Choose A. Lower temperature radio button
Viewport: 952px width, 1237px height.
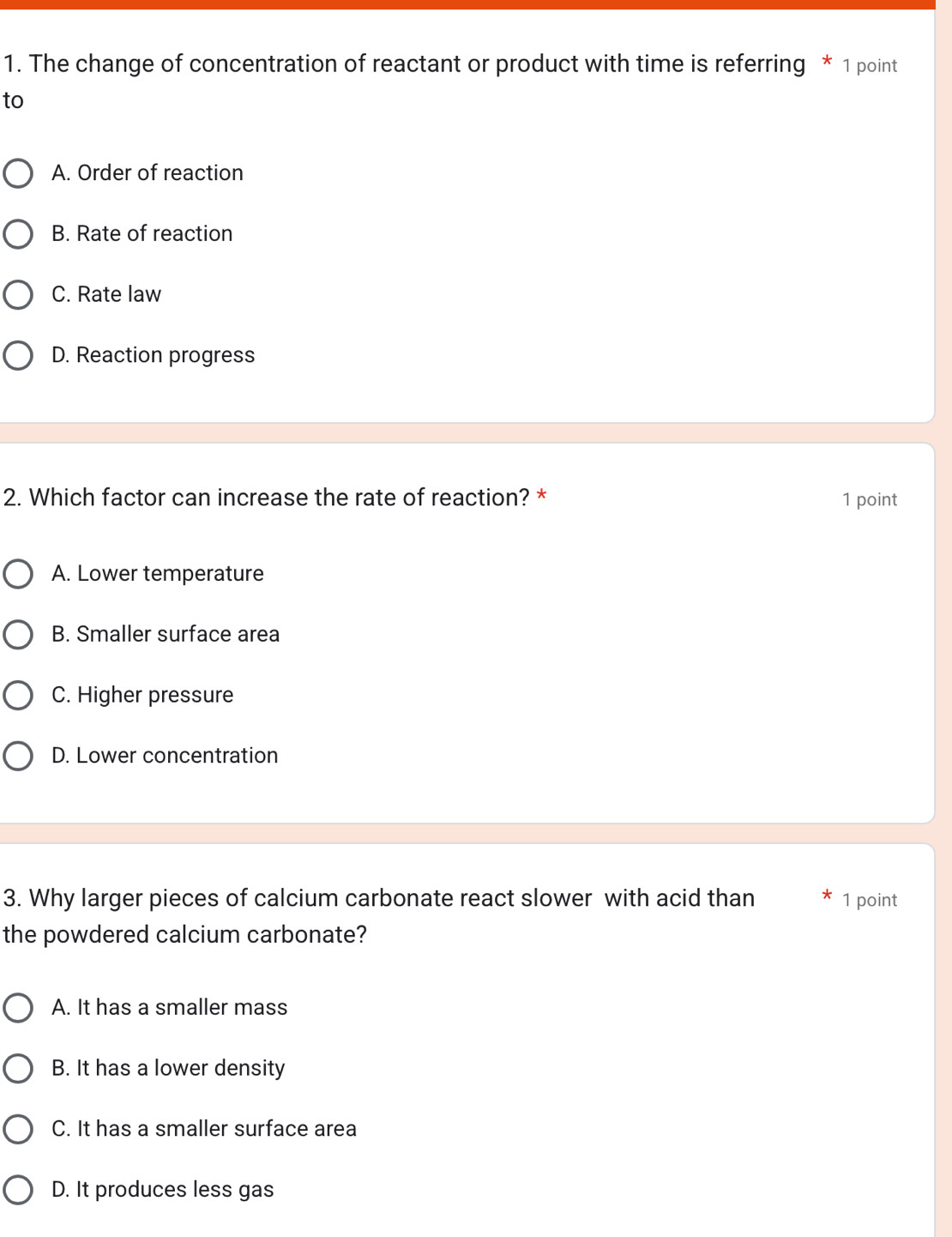(18, 574)
